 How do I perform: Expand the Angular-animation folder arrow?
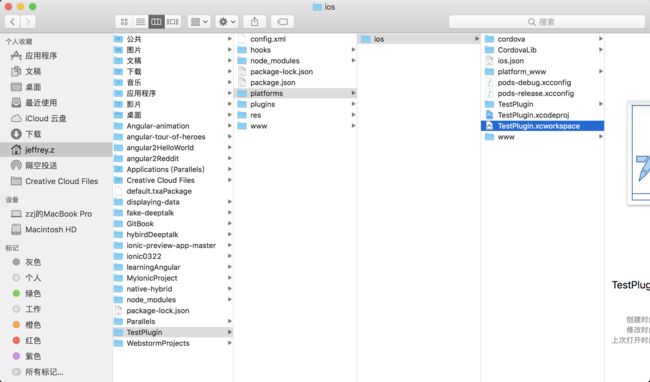point(229,126)
